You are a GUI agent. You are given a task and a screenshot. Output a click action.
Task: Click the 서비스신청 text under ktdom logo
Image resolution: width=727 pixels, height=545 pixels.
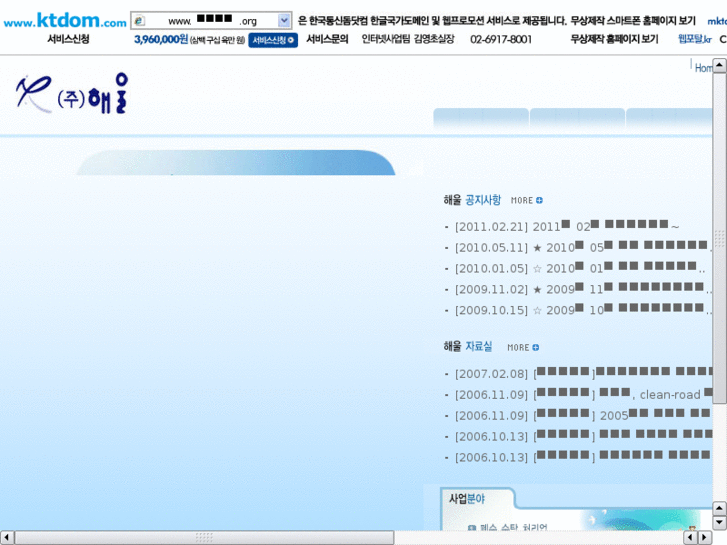[x=68, y=39]
